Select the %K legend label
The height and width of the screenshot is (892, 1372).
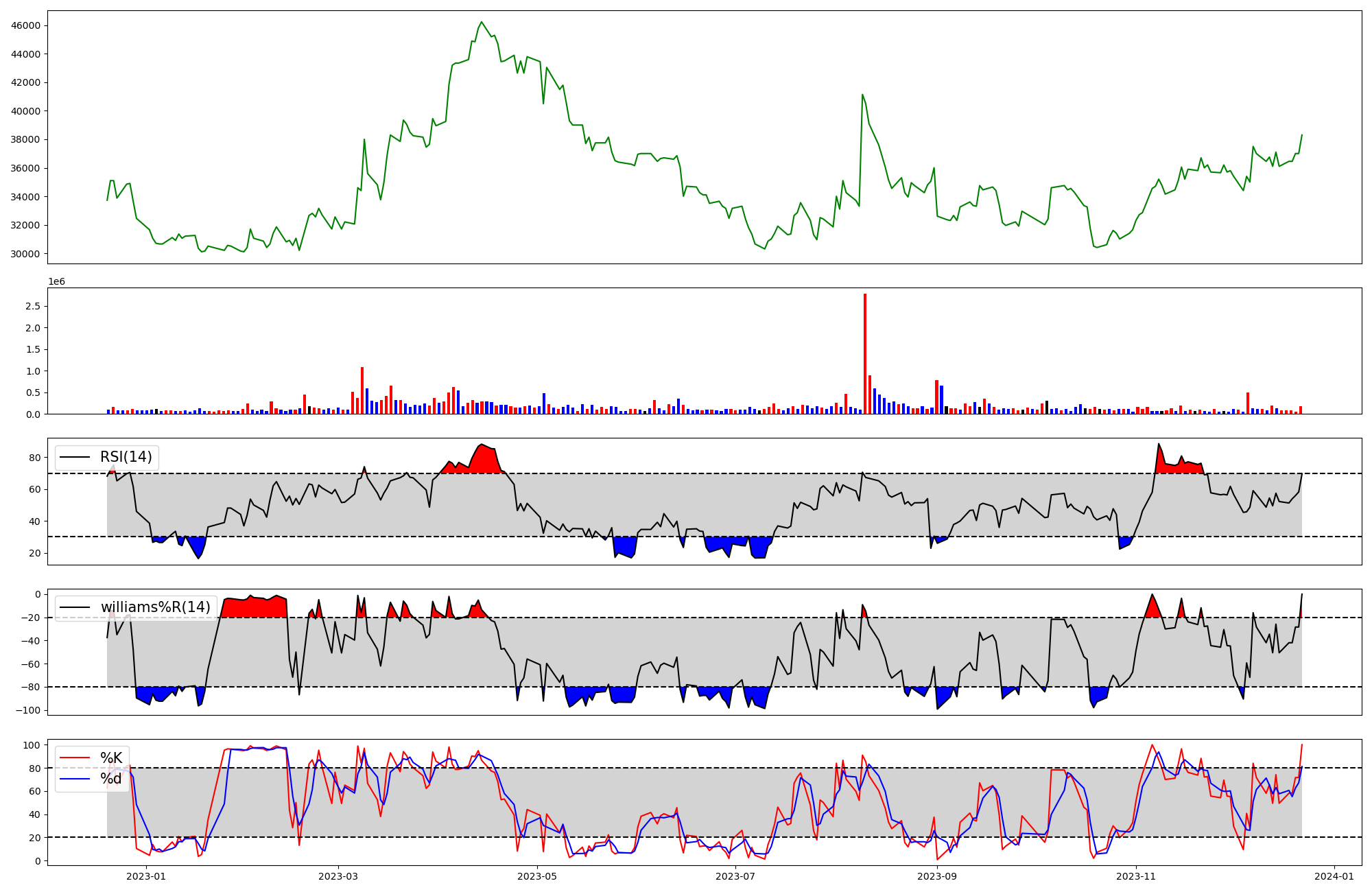(x=111, y=758)
